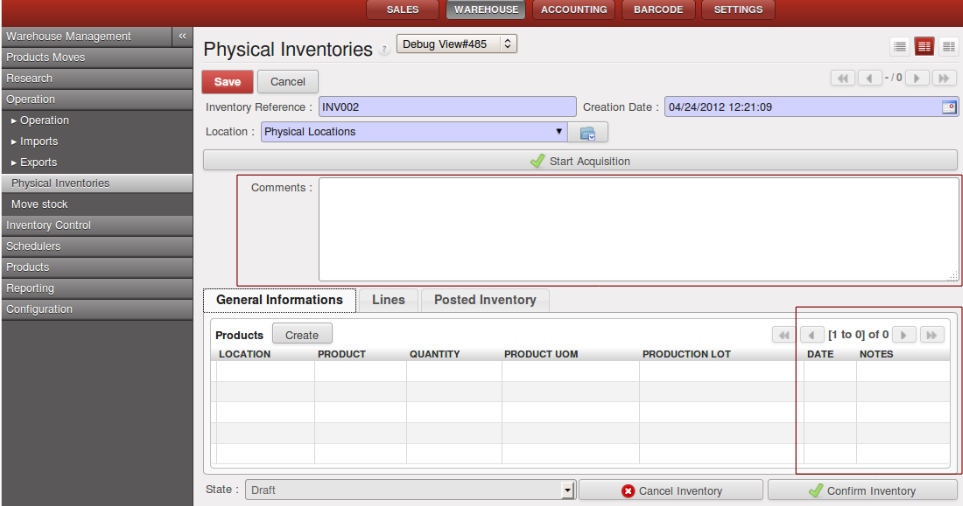Jump to last page in Products pager
963x506 pixels.
point(931,335)
